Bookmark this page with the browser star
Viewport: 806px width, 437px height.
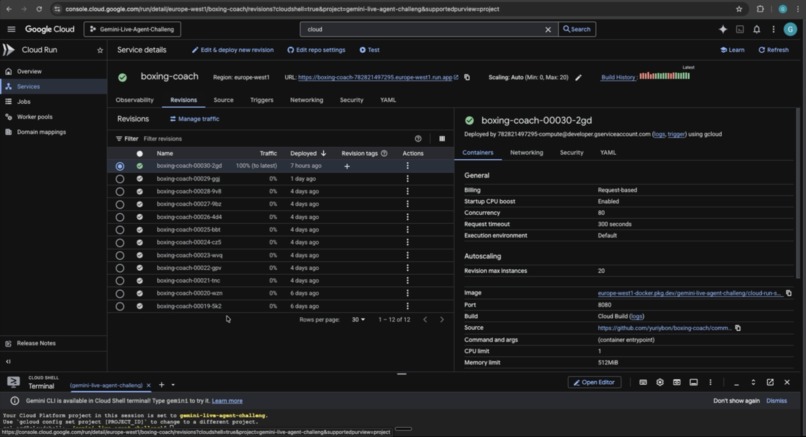click(x=739, y=9)
